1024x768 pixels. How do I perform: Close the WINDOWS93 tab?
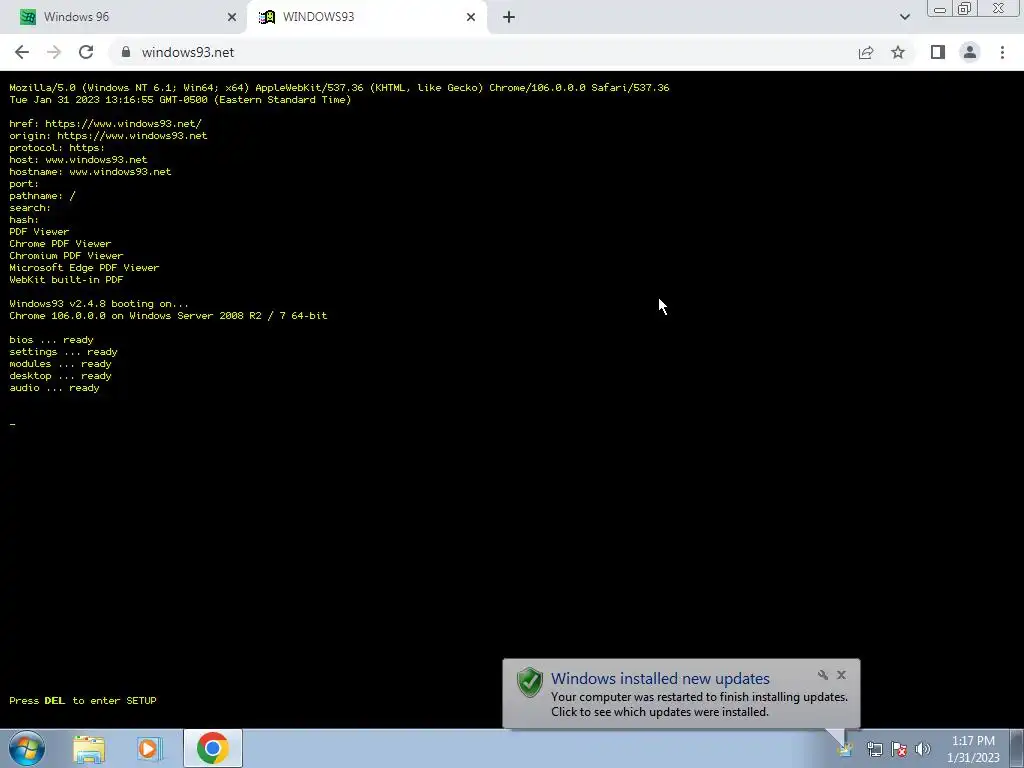click(x=471, y=17)
